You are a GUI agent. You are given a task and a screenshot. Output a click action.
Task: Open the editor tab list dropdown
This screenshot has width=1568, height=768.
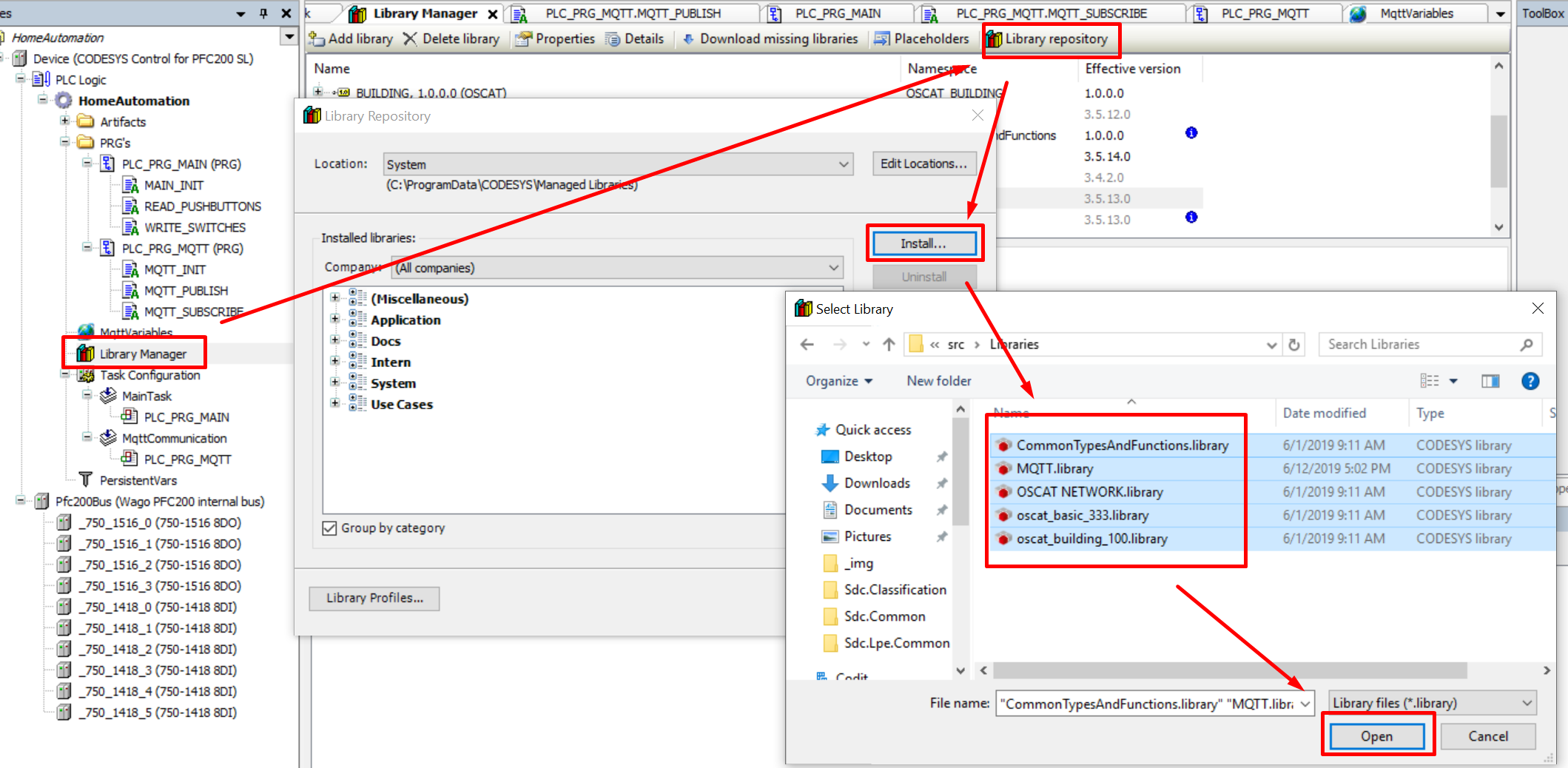tap(1500, 14)
